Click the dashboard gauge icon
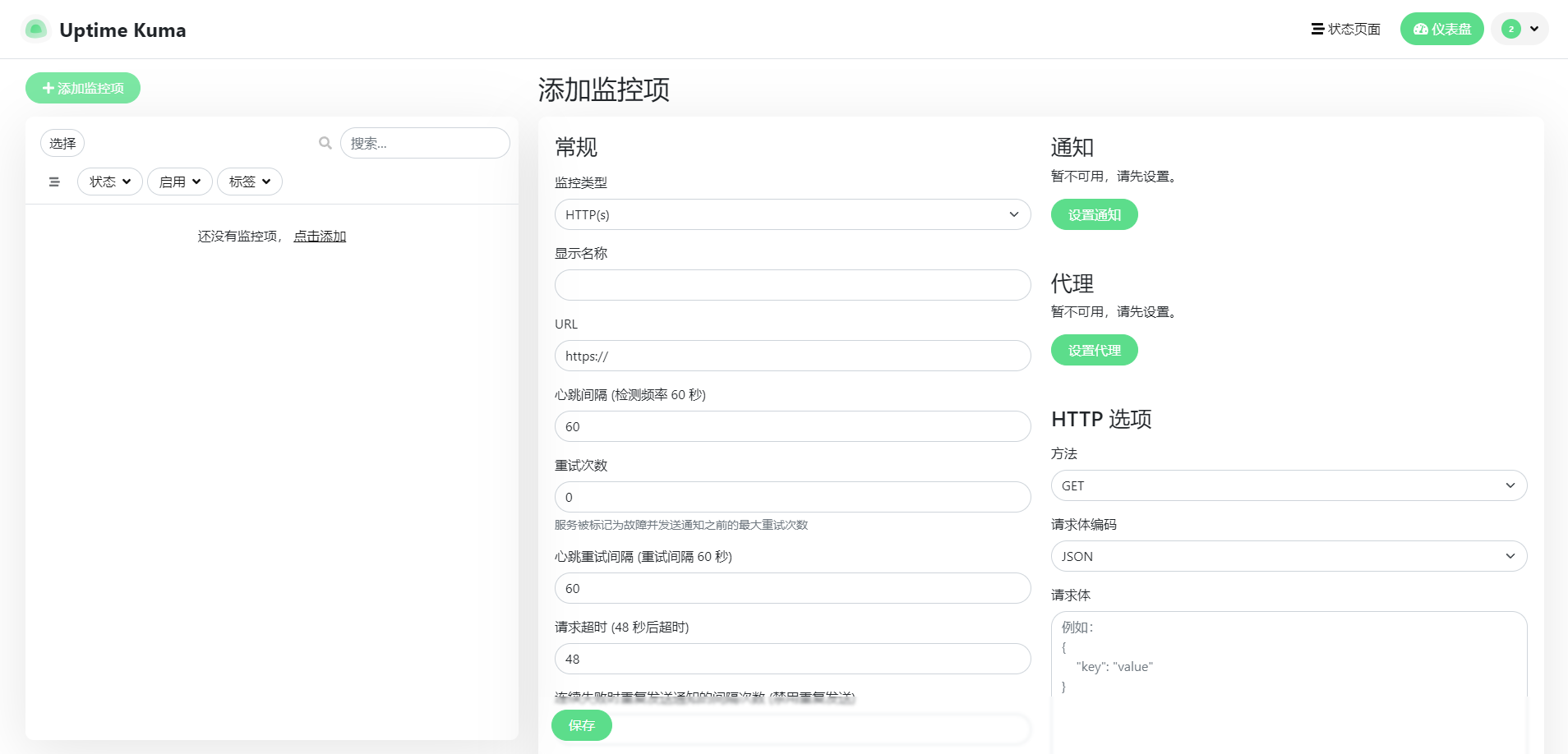1568x754 pixels. [x=1421, y=30]
